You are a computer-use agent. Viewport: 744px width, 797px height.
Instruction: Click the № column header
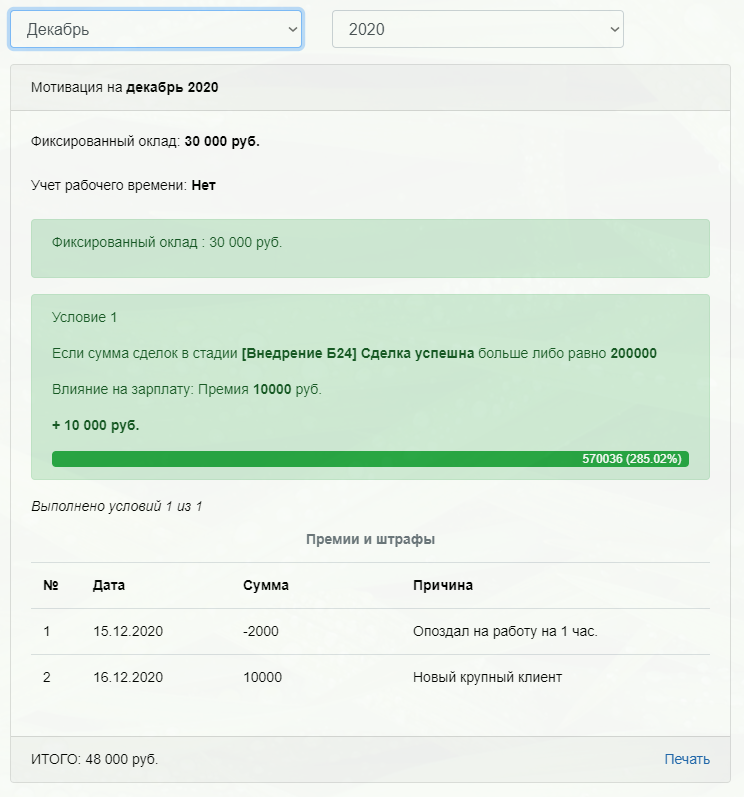pos(51,585)
